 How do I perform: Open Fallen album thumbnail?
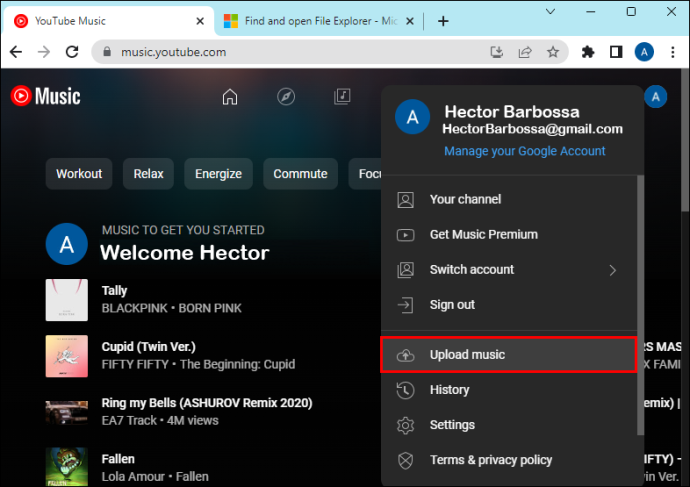[x=67, y=467]
